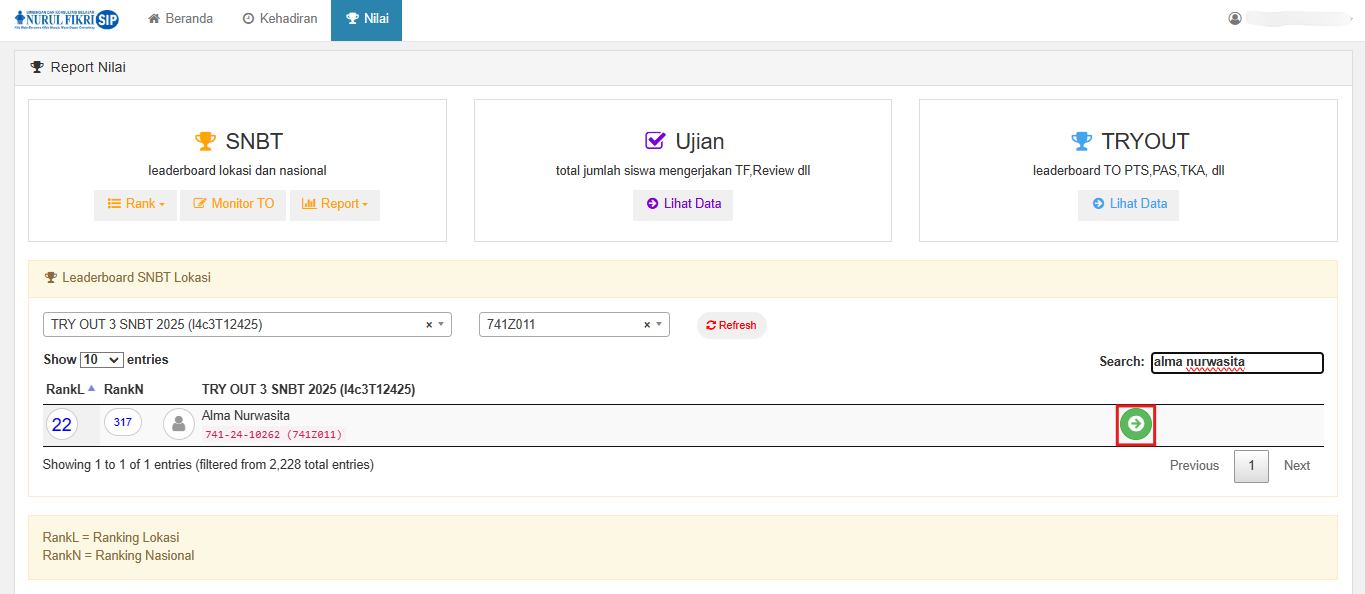Refresh the leaderboard data

pyautogui.click(x=731, y=326)
